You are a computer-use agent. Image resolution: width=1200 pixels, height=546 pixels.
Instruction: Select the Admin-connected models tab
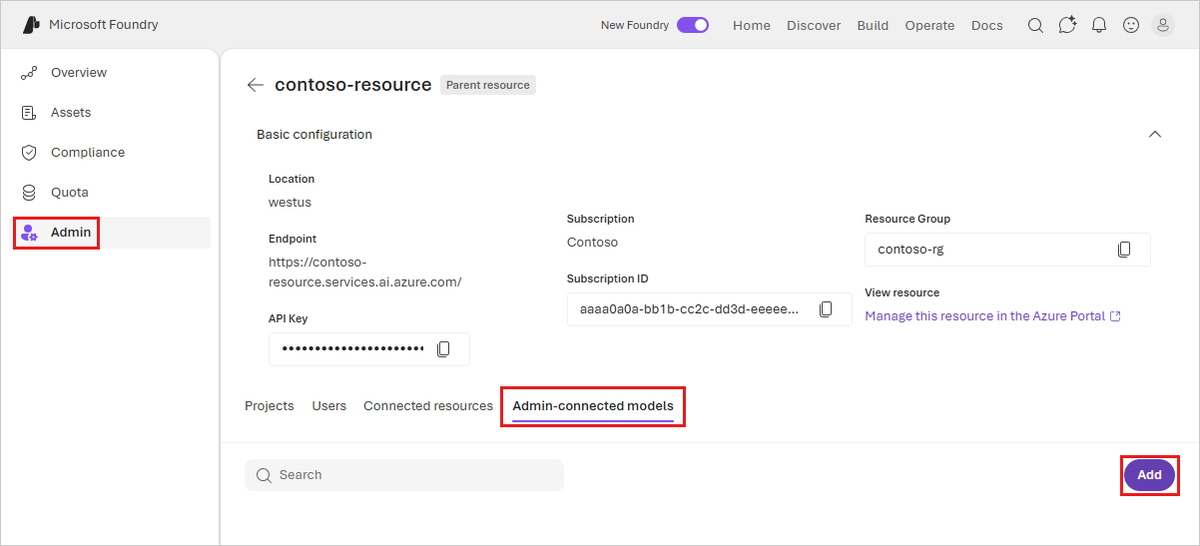click(593, 406)
